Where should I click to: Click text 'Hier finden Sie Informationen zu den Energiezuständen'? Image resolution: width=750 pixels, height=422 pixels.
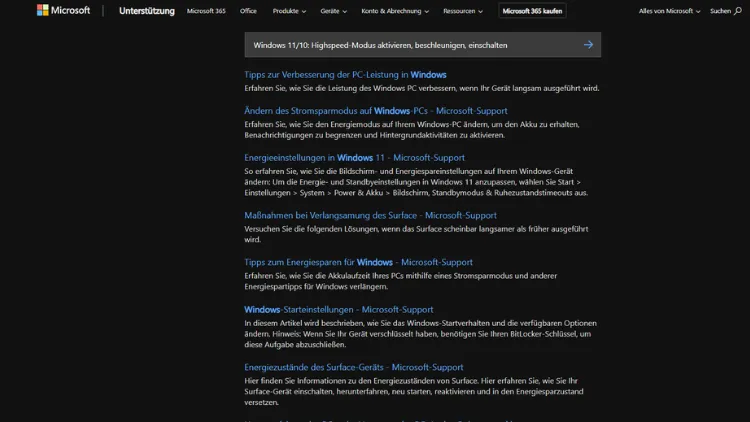pos(340,381)
